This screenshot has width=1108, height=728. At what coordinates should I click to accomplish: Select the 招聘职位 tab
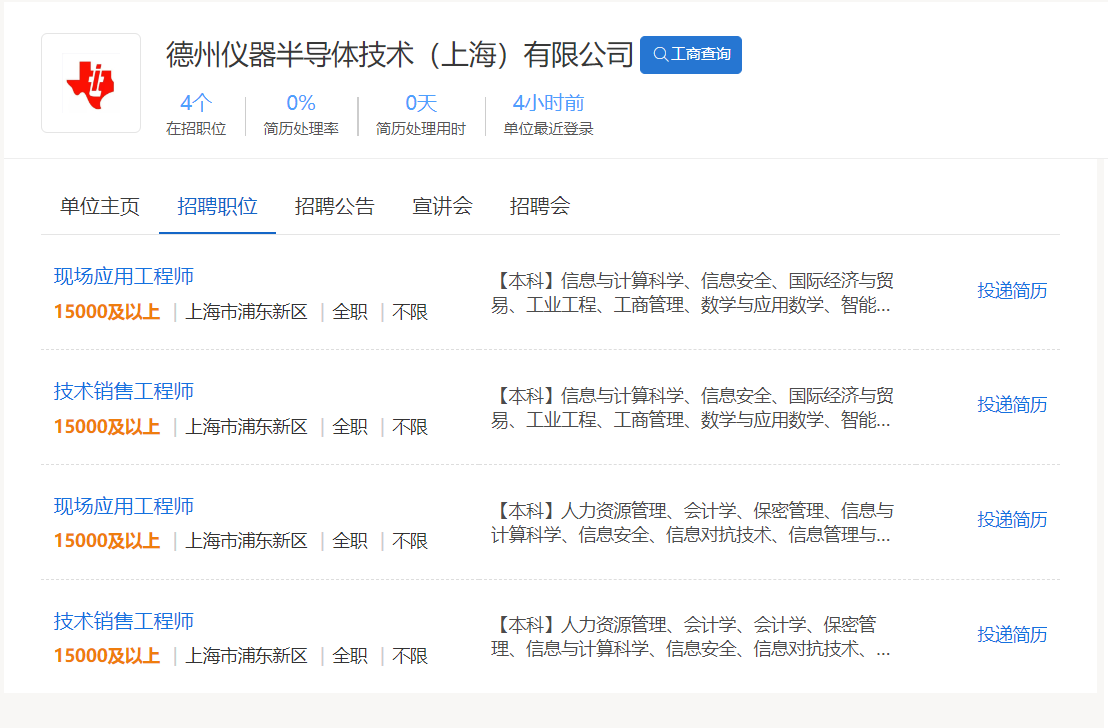tap(217, 206)
